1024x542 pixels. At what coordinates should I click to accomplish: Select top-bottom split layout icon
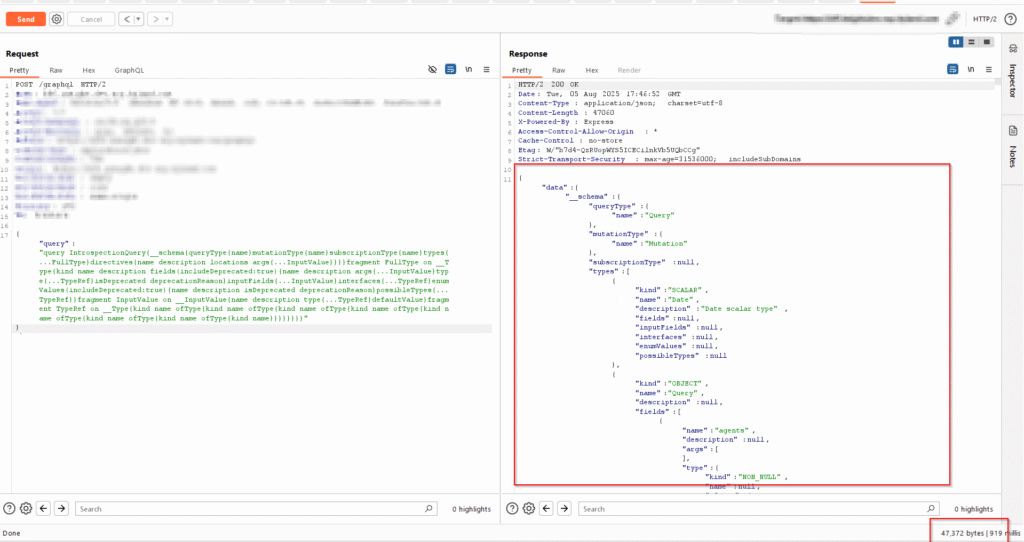click(972, 41)
